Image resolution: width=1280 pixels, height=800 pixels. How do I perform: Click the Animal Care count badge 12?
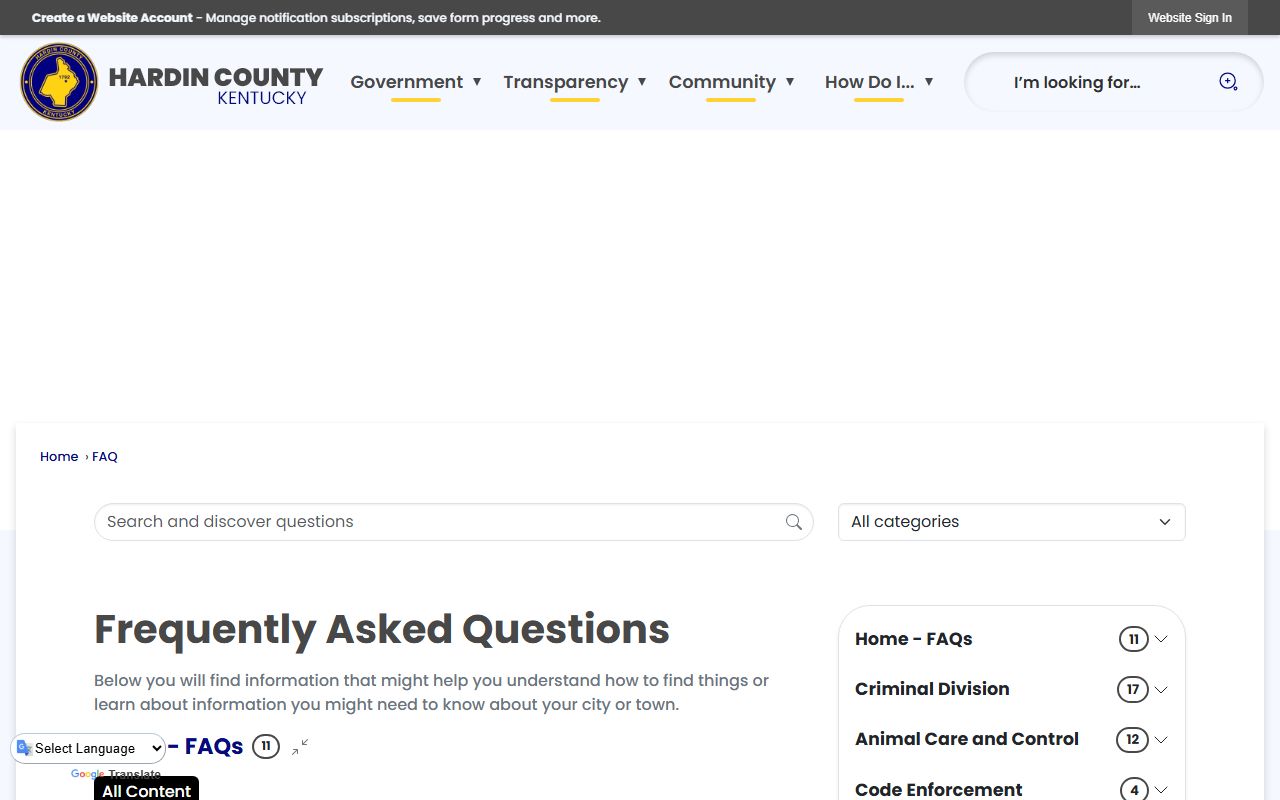tap(1132, 740)
